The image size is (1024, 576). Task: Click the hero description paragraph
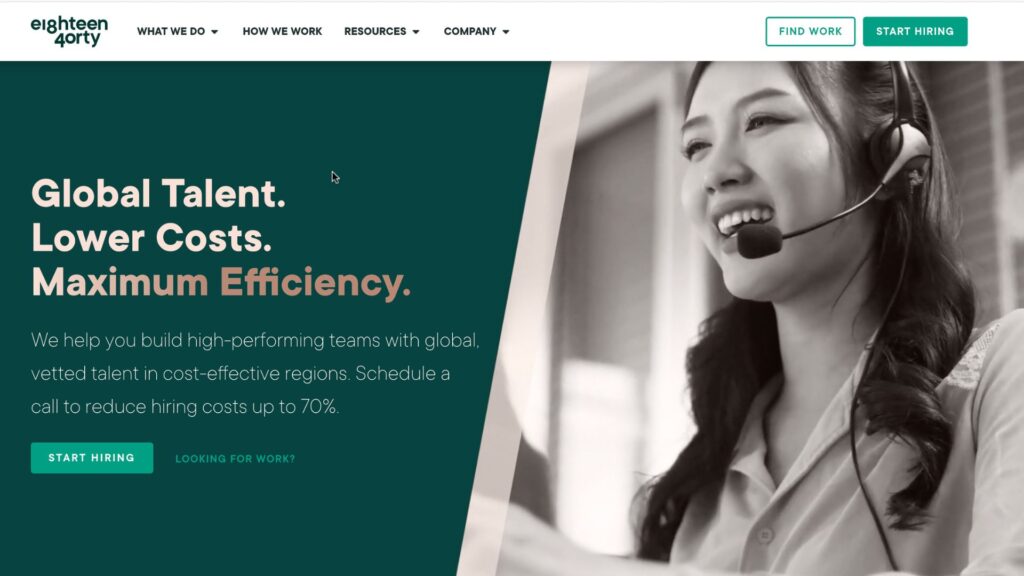tap(255, 373)
